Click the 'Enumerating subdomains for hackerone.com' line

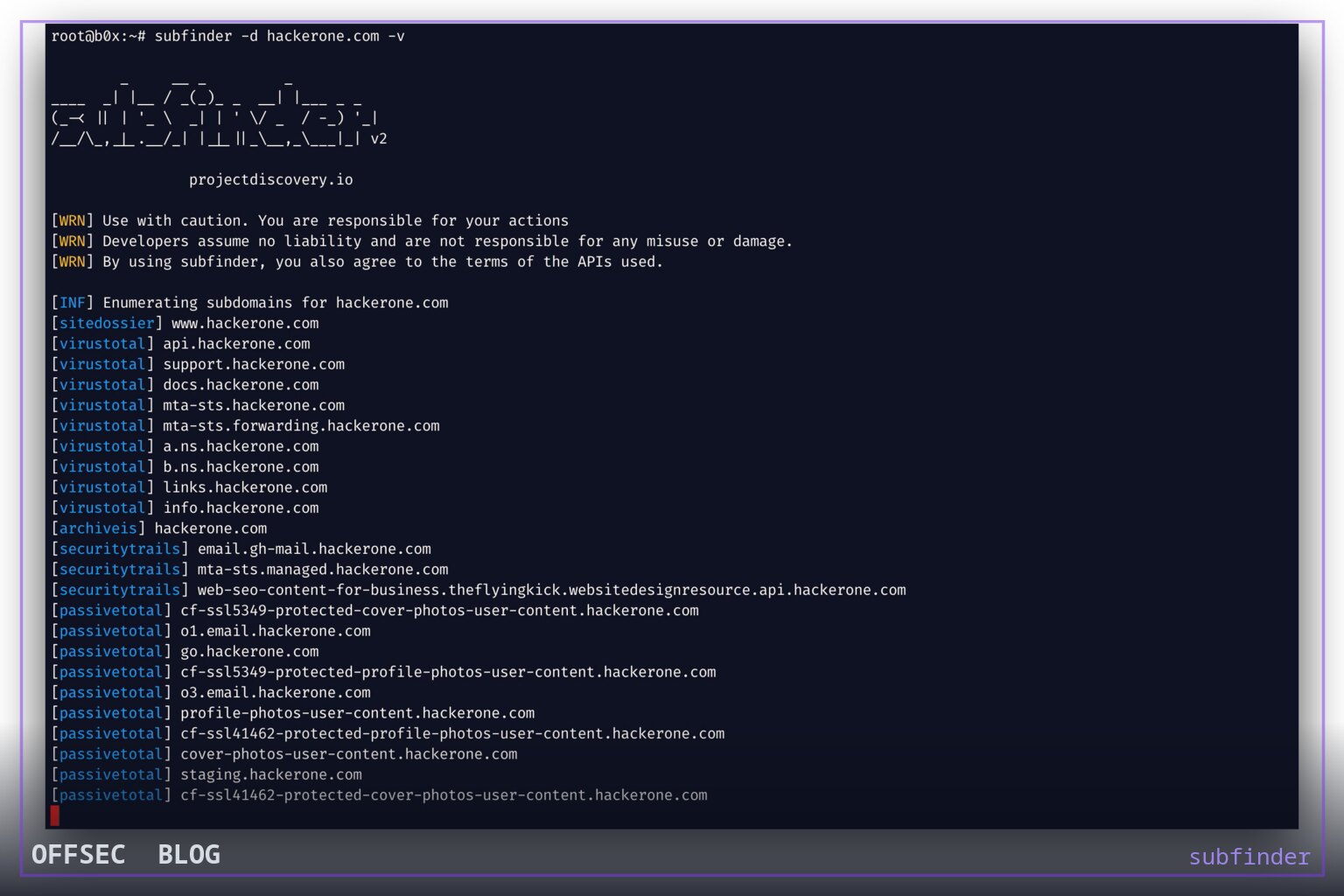click(249, 303)
